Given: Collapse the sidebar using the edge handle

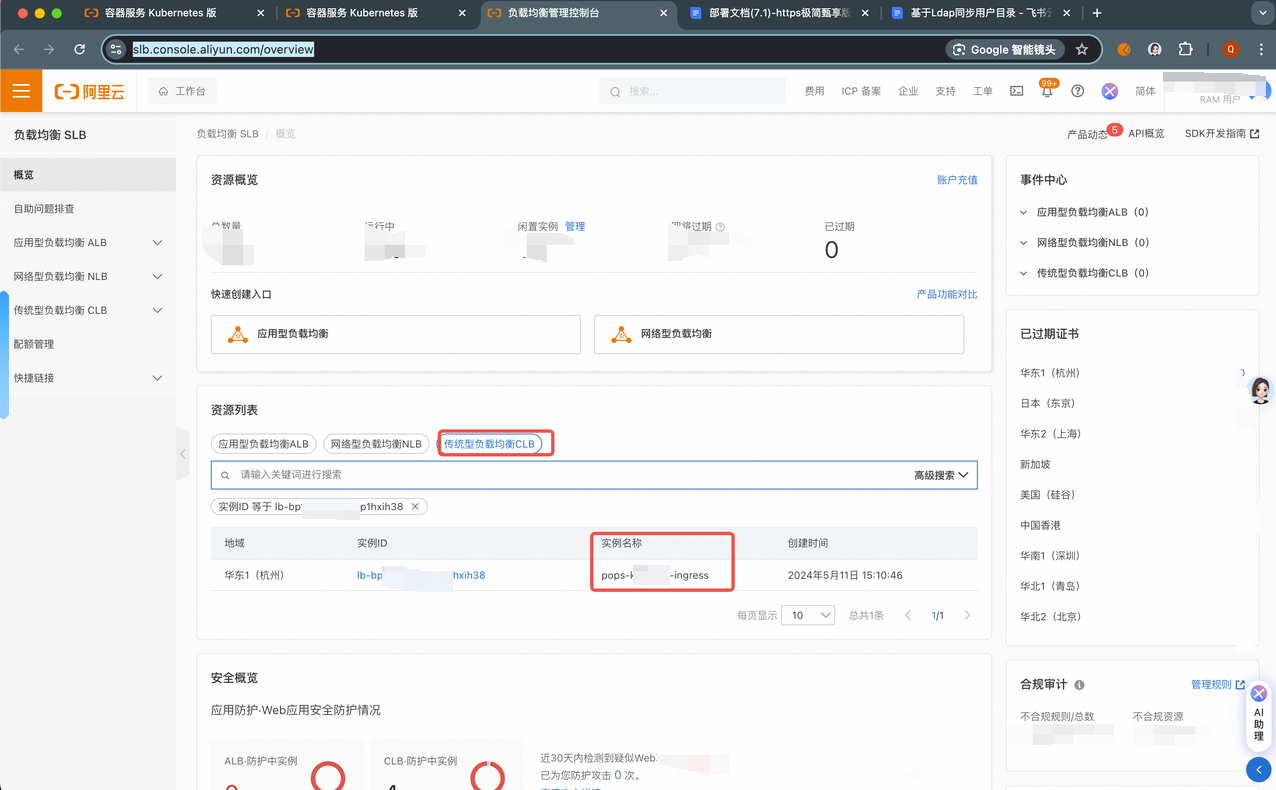Looking at the screenshot, I should 183,454.
